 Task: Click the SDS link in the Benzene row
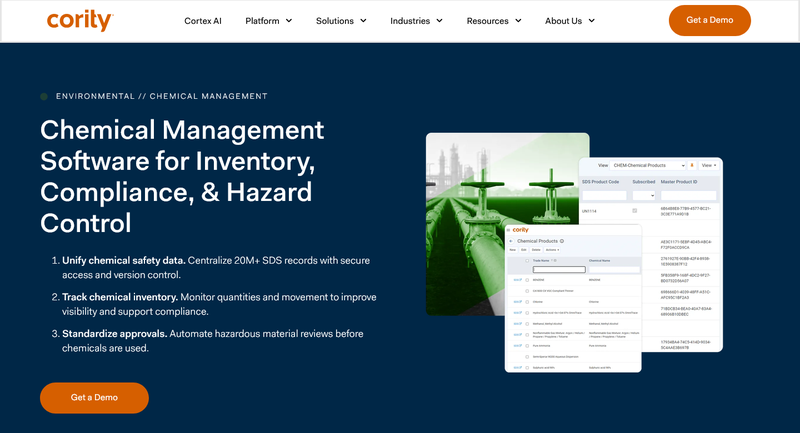coord(518,280)
